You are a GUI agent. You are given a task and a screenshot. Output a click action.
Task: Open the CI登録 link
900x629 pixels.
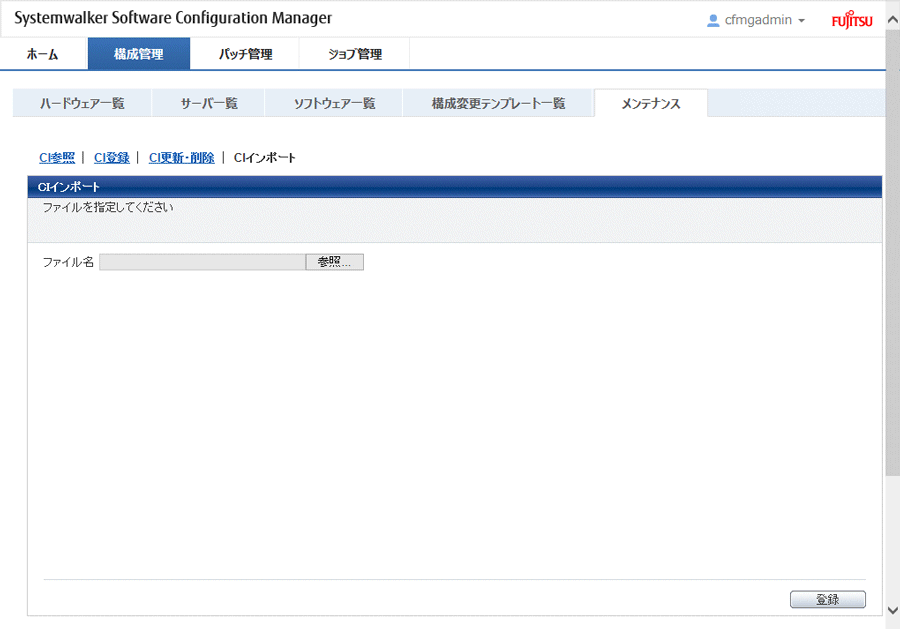point(111,157)
